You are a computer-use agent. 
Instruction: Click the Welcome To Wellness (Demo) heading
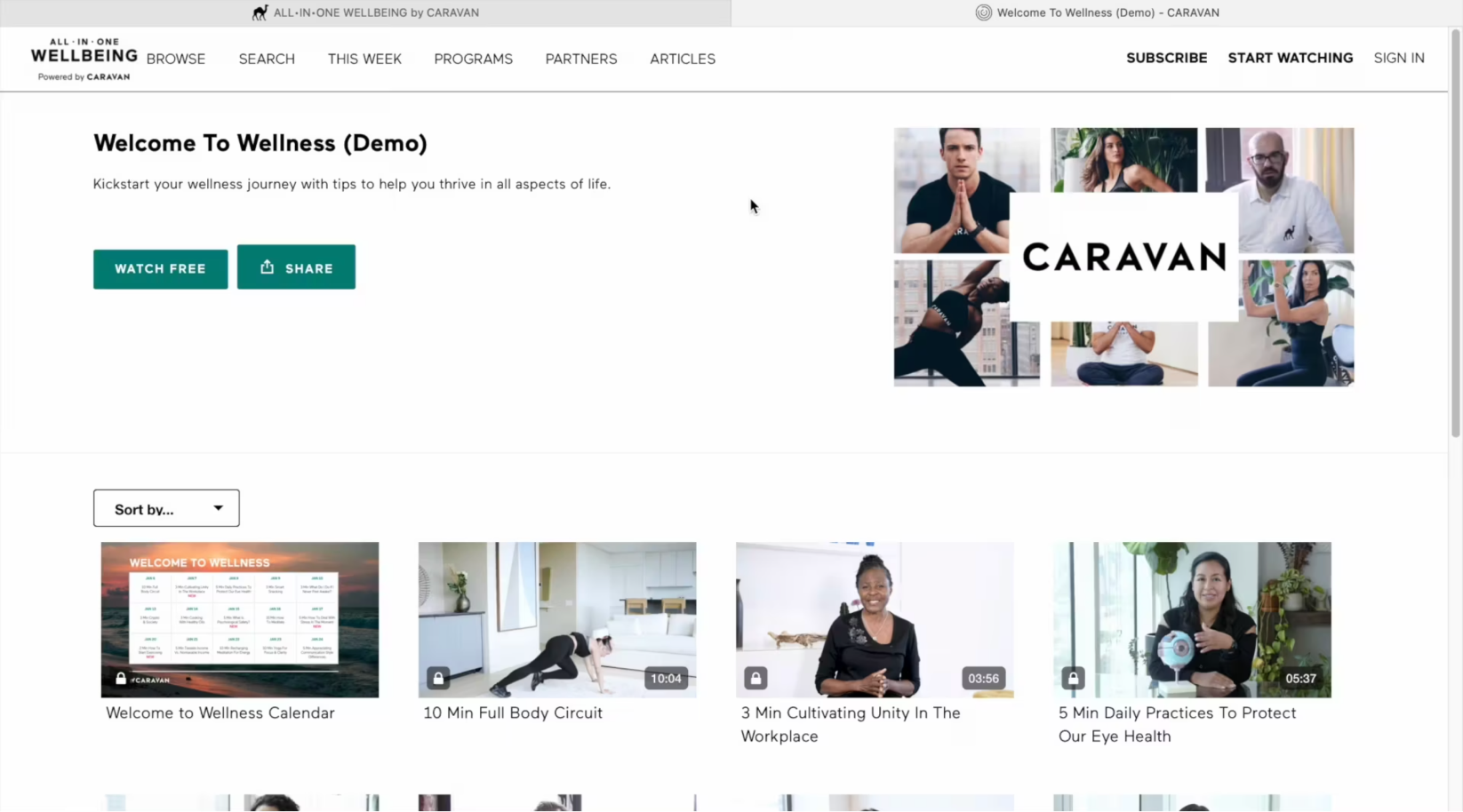tap(260, 143)
